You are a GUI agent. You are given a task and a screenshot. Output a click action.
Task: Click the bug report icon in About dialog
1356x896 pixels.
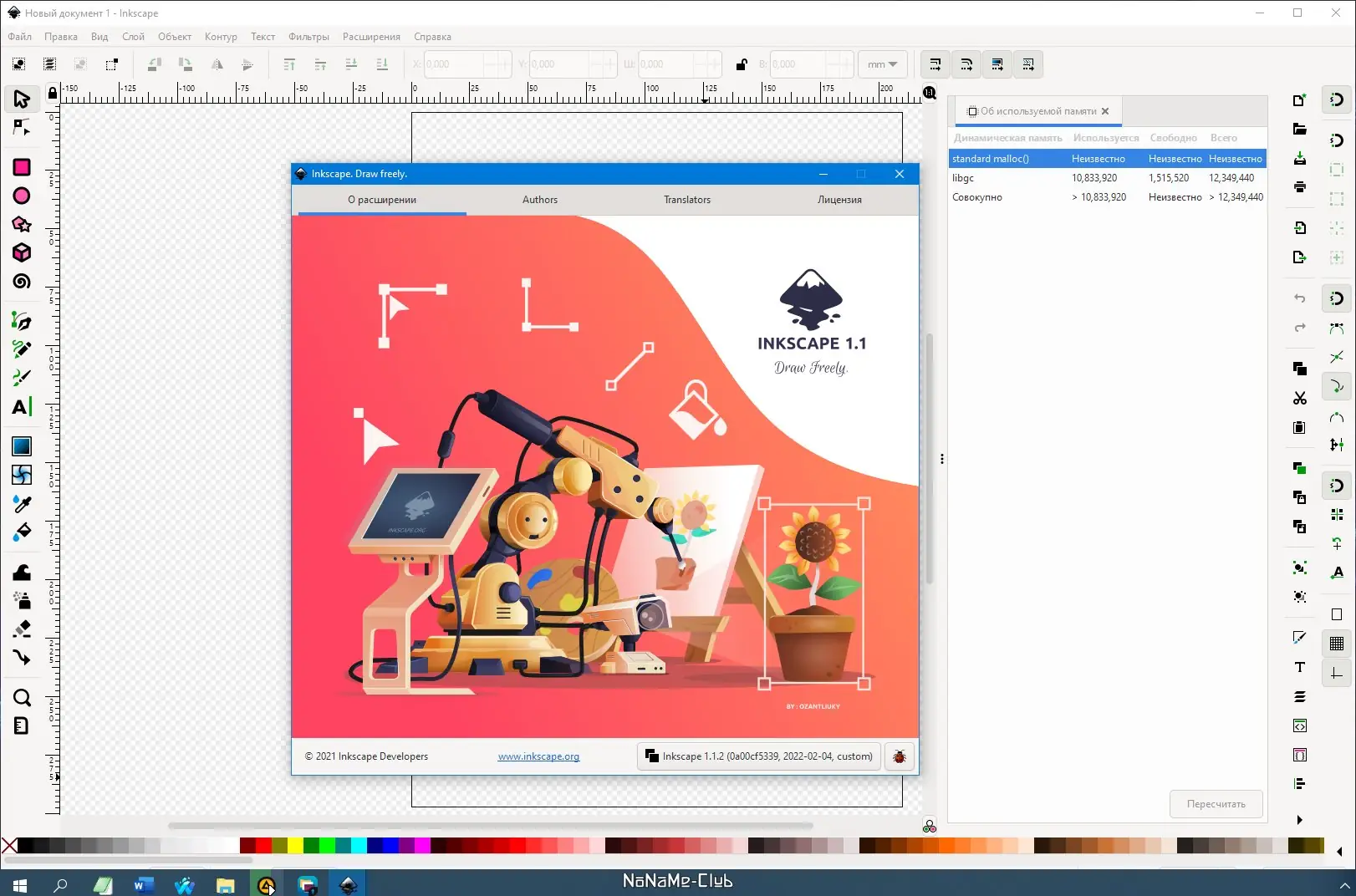point(899,756)
